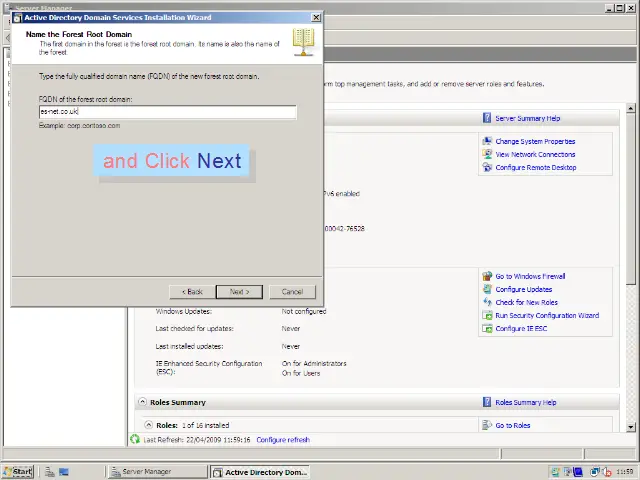Switch to Server Manager taskbar button
640x480 pixels.
(x=158, y=472)
